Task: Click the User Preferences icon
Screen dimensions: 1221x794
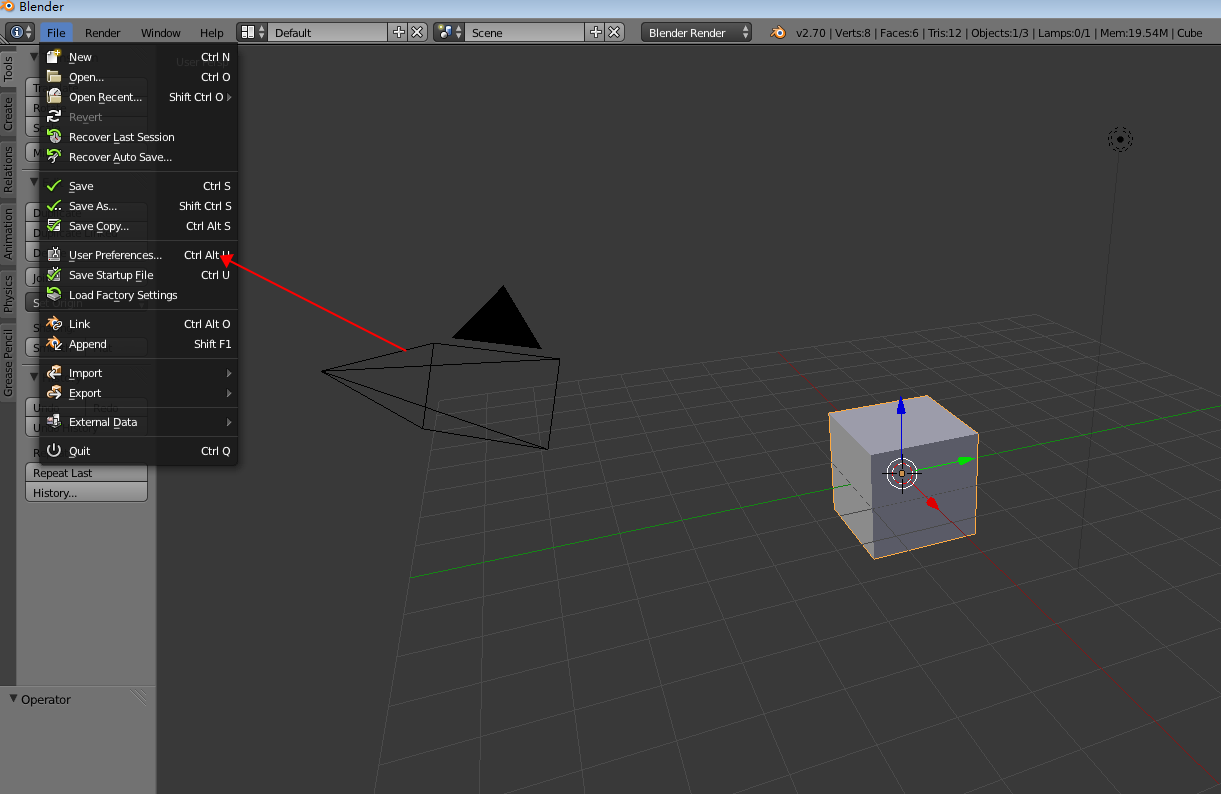Action: tap(52, 254)
